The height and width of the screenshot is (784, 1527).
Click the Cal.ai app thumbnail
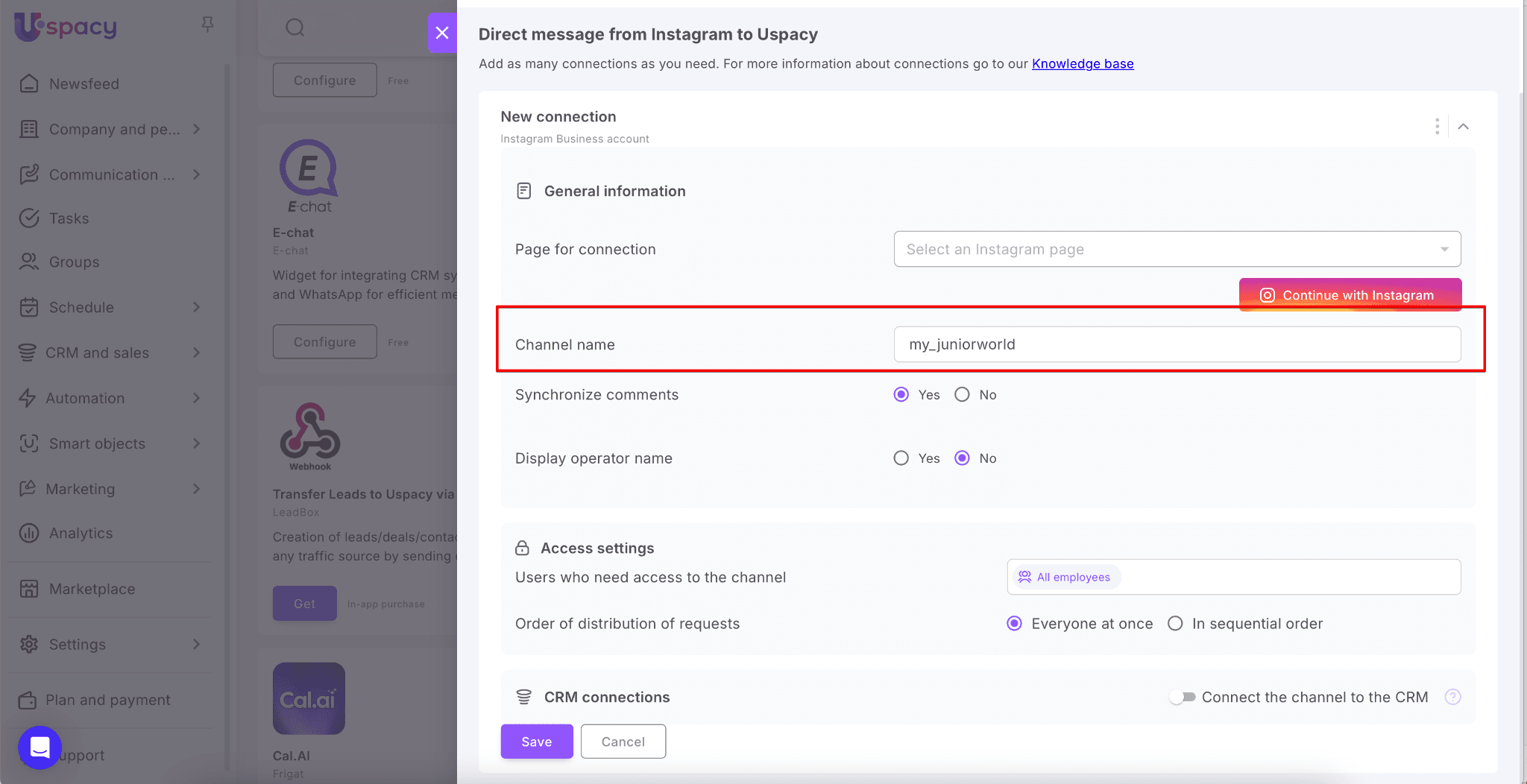point(309,698)
